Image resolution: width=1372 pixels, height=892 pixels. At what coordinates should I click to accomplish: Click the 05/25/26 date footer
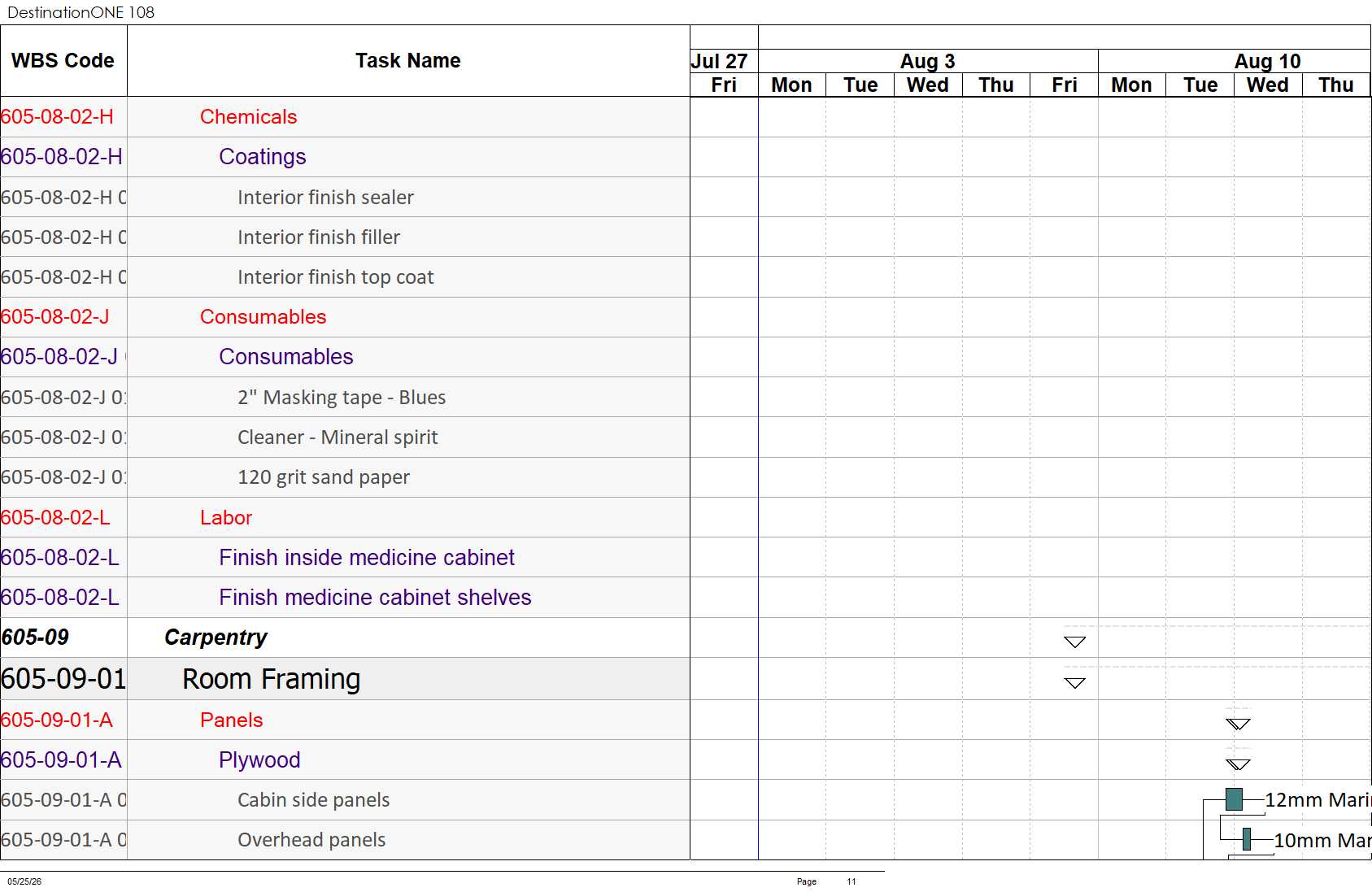(x=24, y=881)
